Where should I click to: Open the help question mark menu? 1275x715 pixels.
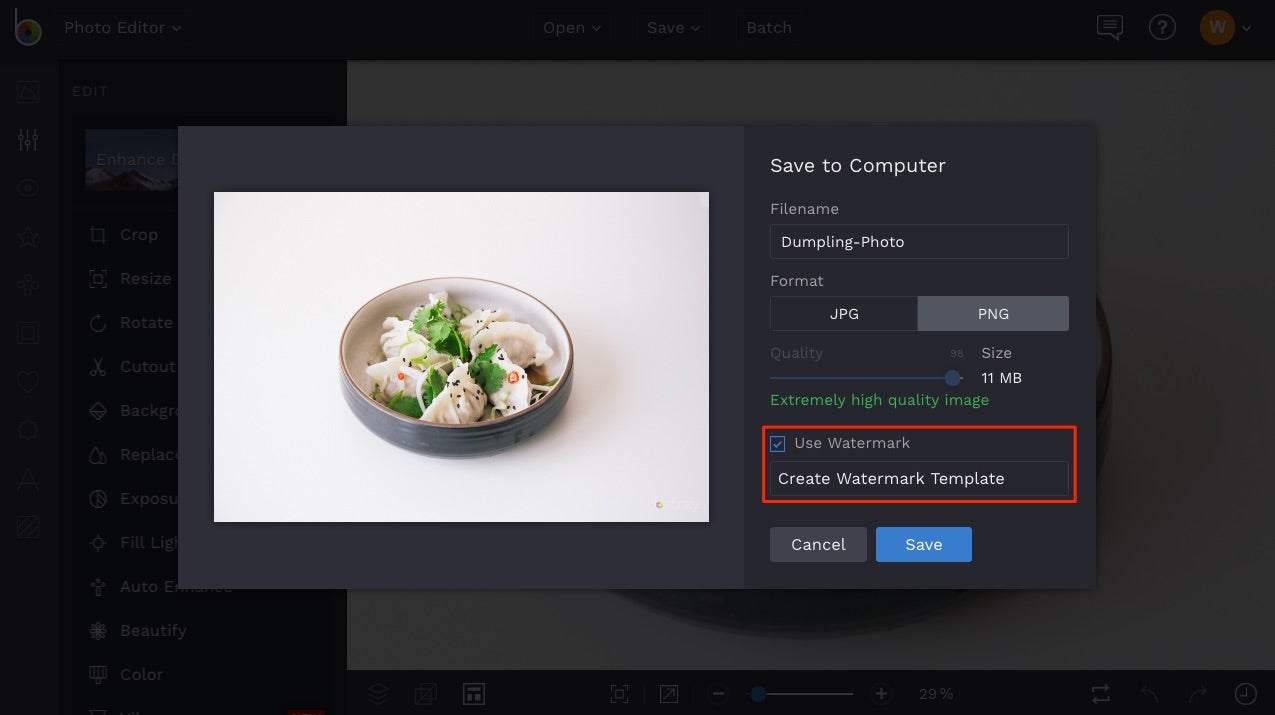1162,27
